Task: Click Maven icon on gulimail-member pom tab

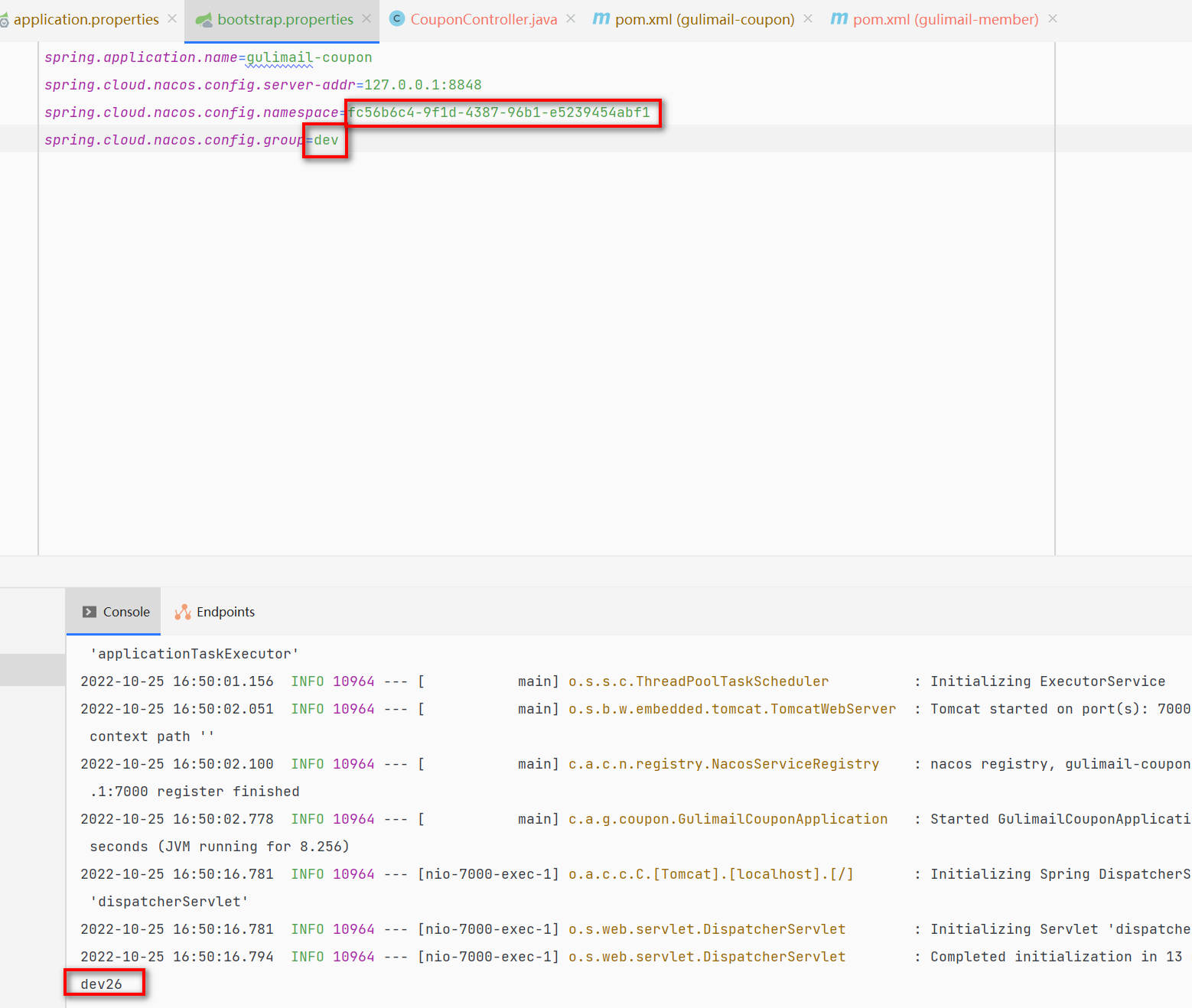Action: point(839,18)
